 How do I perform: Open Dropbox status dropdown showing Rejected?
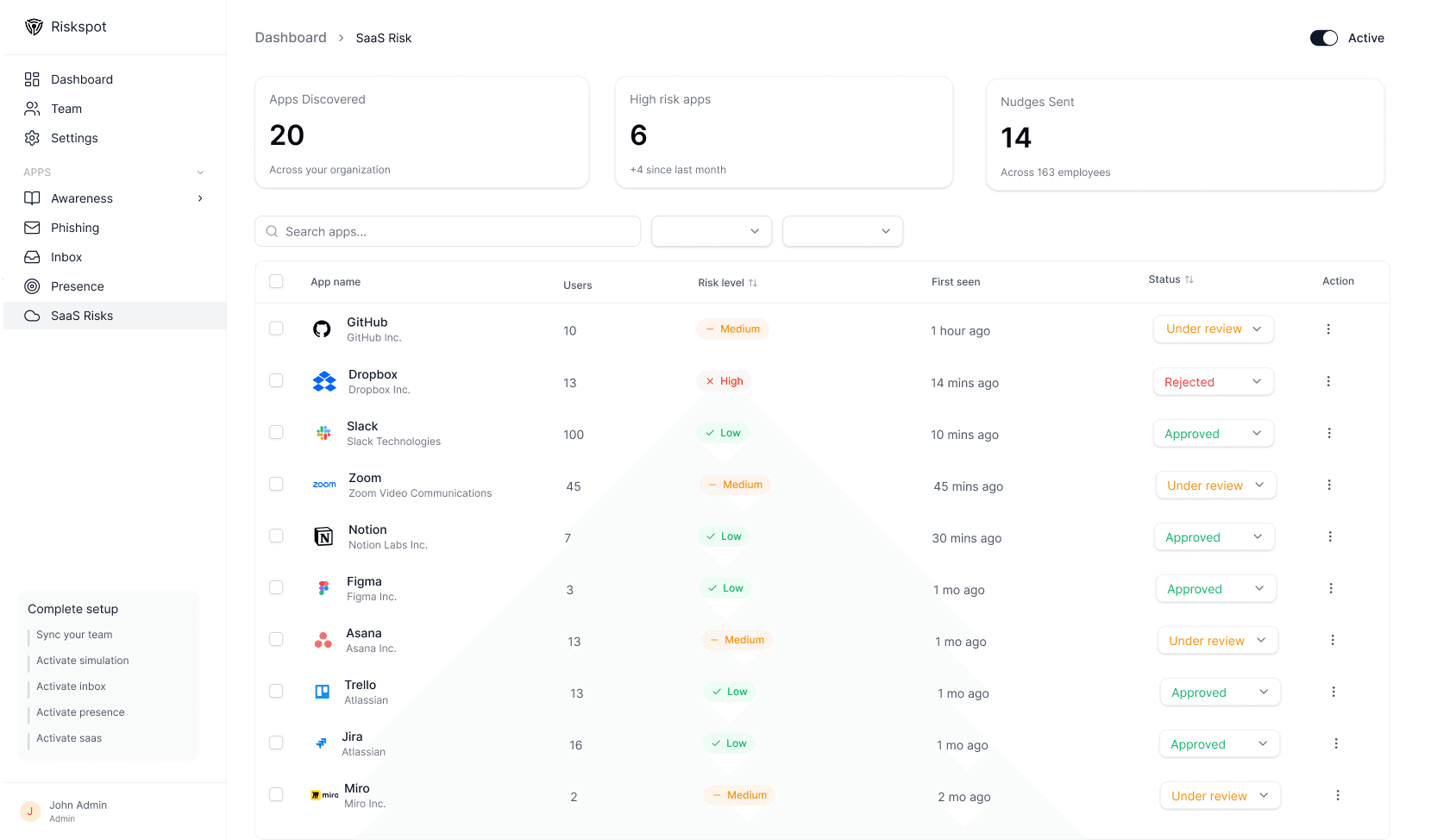[x=1214, y=381]
